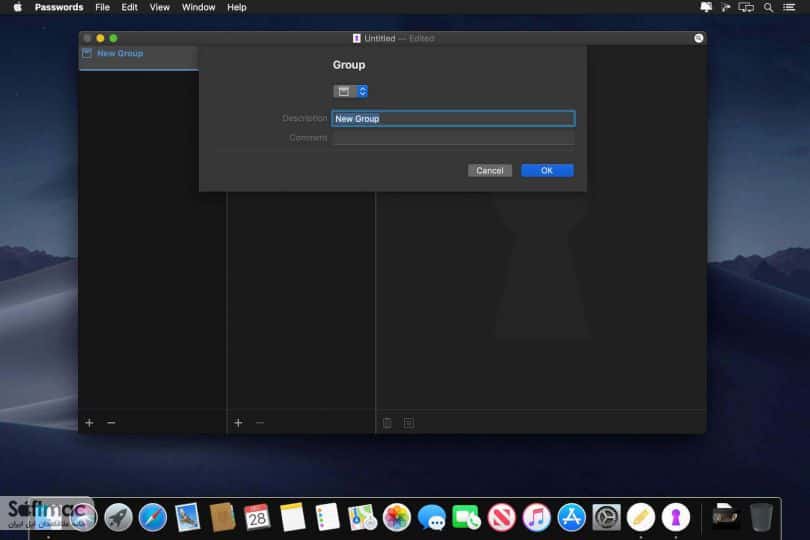810x540 pixels.
Task: Cancel the Group dialog
Action: 490,171
